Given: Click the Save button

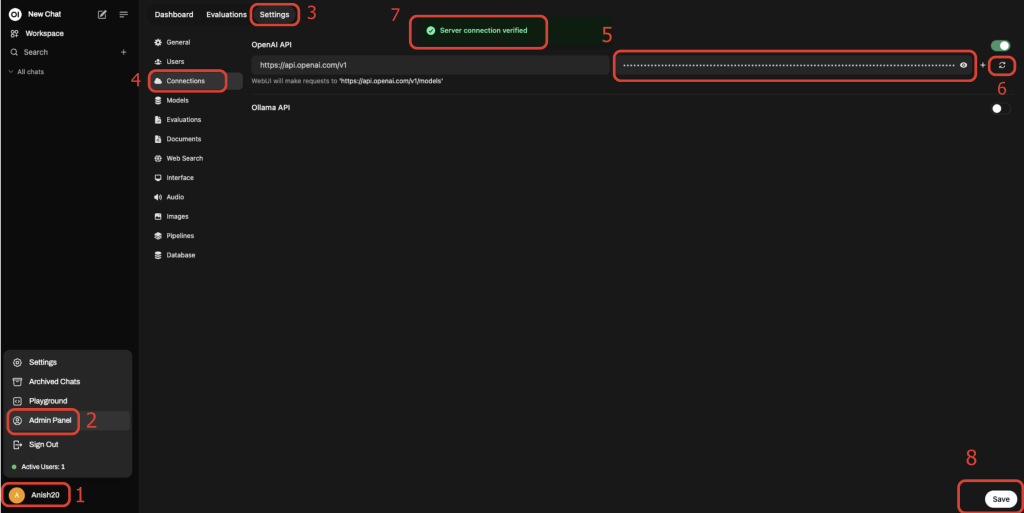Looking at the screenshot, I should pyautogui.click(x=1000, y=499).
